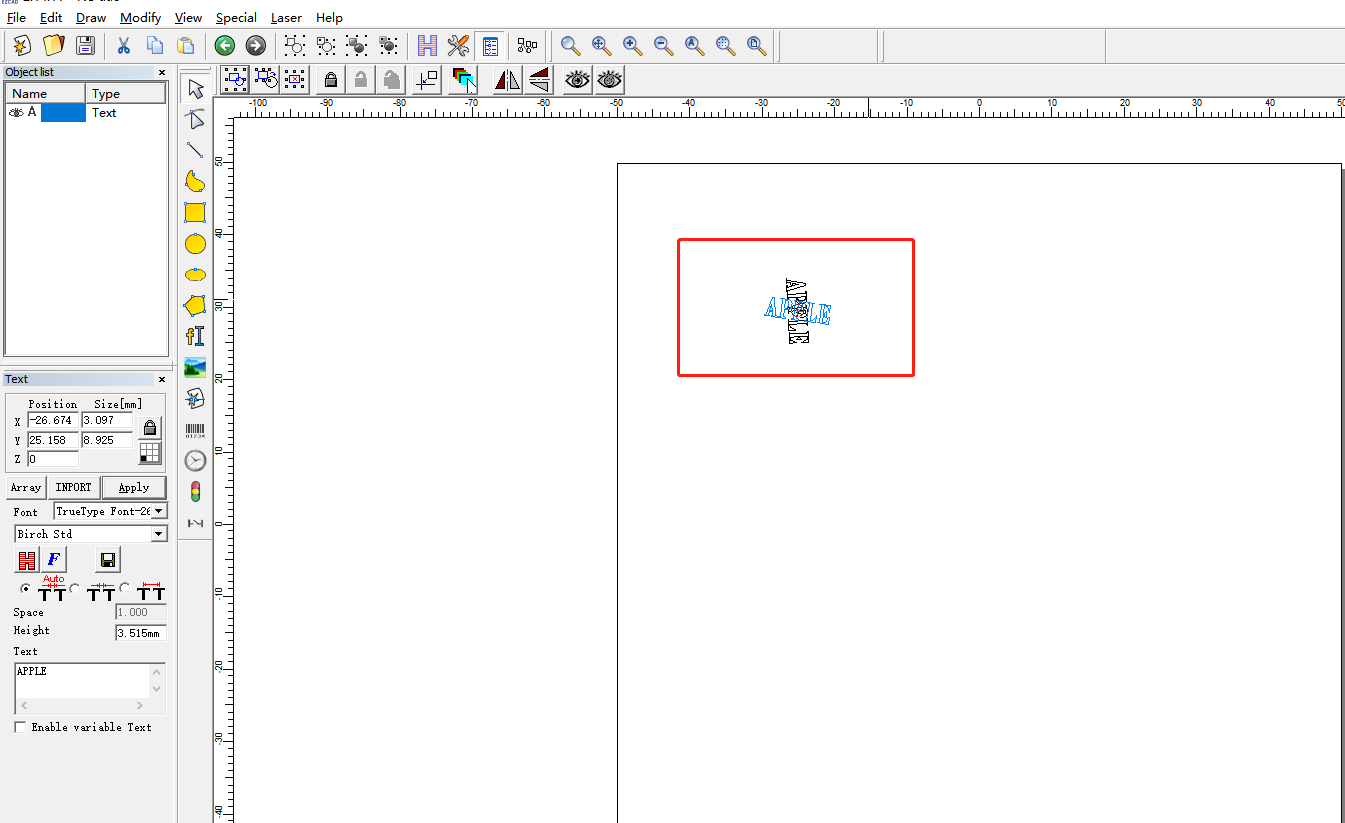
Task: Select the ellipse drawing tool
Action: coord(195,274)
